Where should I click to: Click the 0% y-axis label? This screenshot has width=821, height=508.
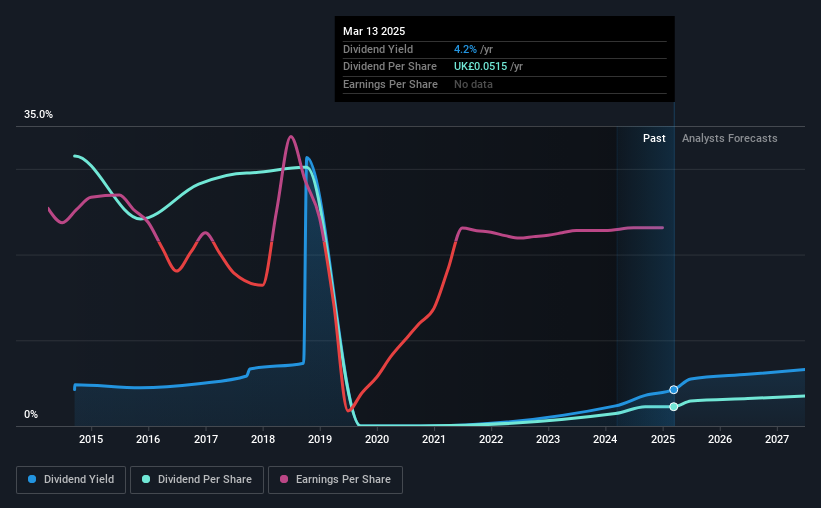coord(31,414)
